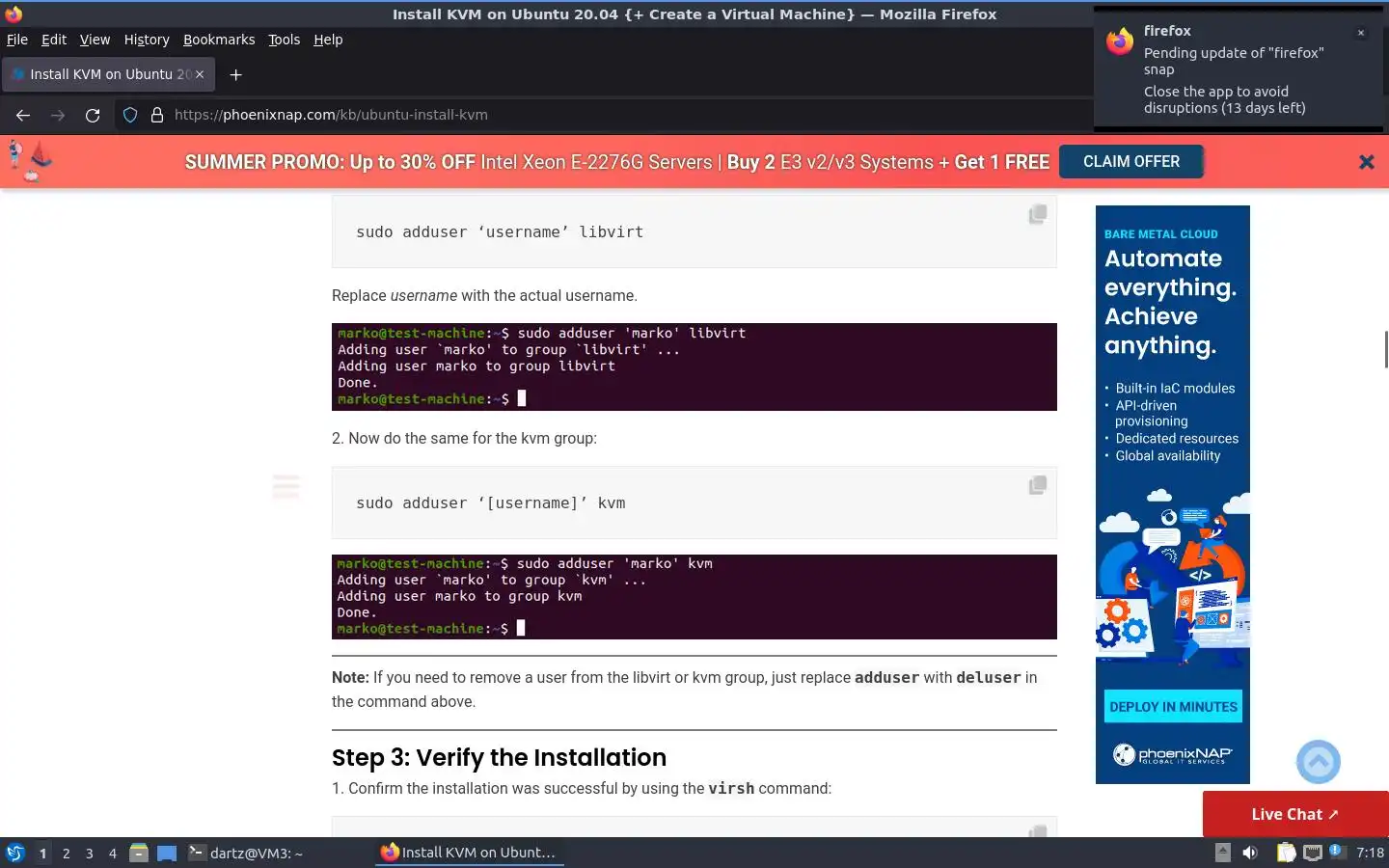Open the hamburger menu icon left of article
This screenshot has height=868, width=1389.
[x=286, y=487]
